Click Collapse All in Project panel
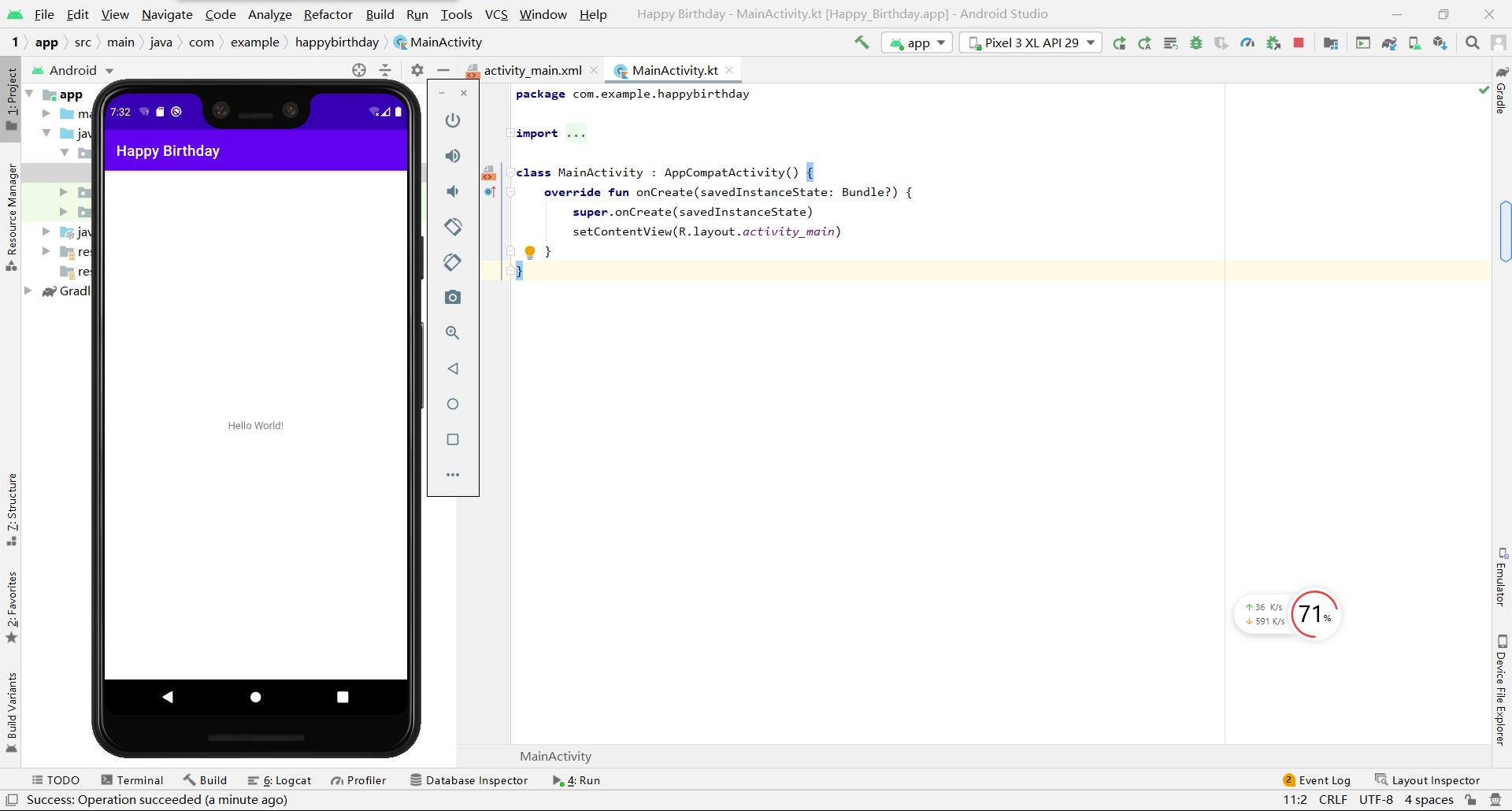 (x=385, y=70)
